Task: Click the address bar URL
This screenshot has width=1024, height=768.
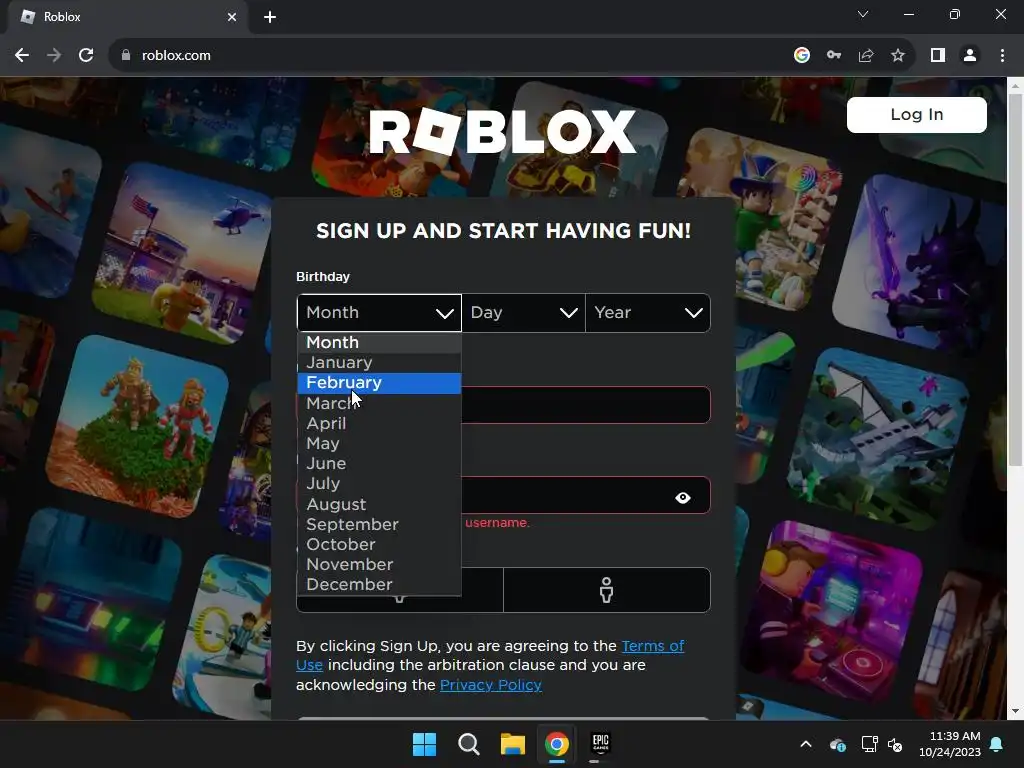Action: 176,56
